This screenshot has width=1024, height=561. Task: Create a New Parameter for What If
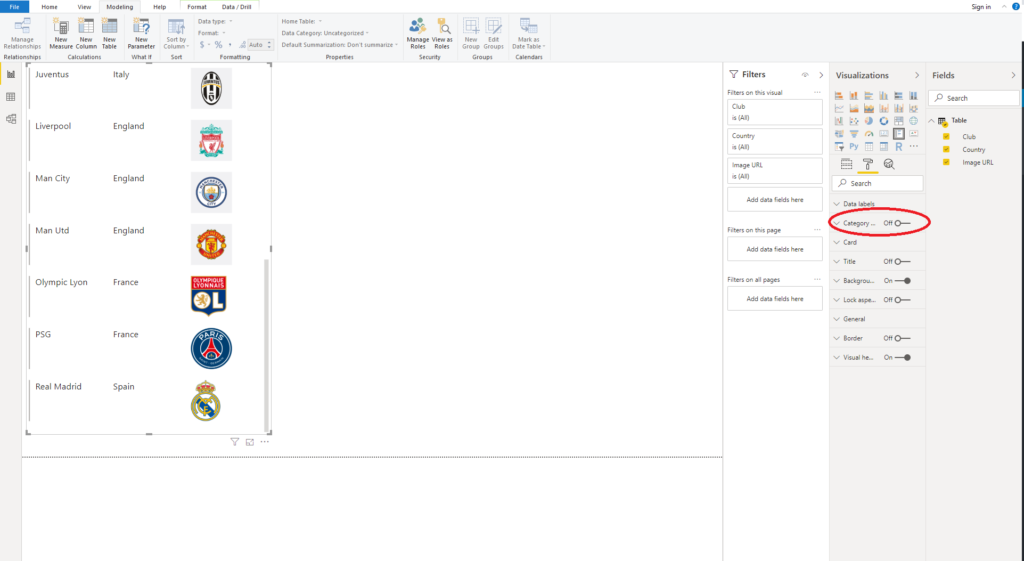[141, 33]
